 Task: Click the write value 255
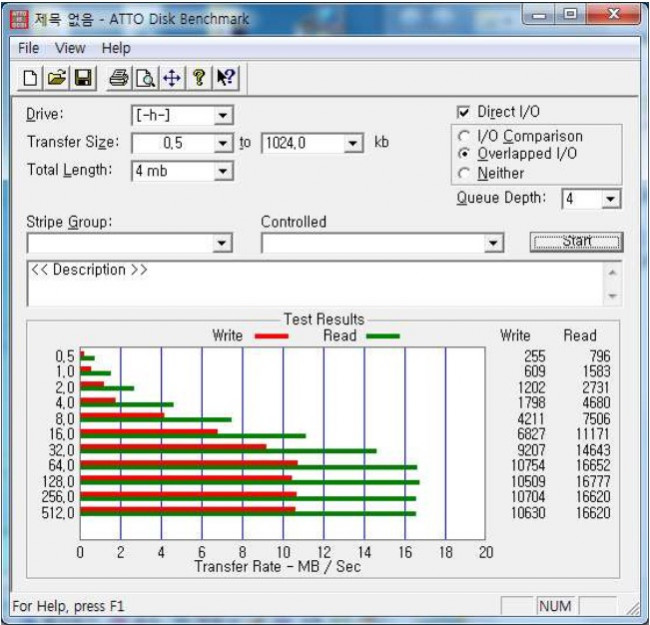[x=534, y=356]
